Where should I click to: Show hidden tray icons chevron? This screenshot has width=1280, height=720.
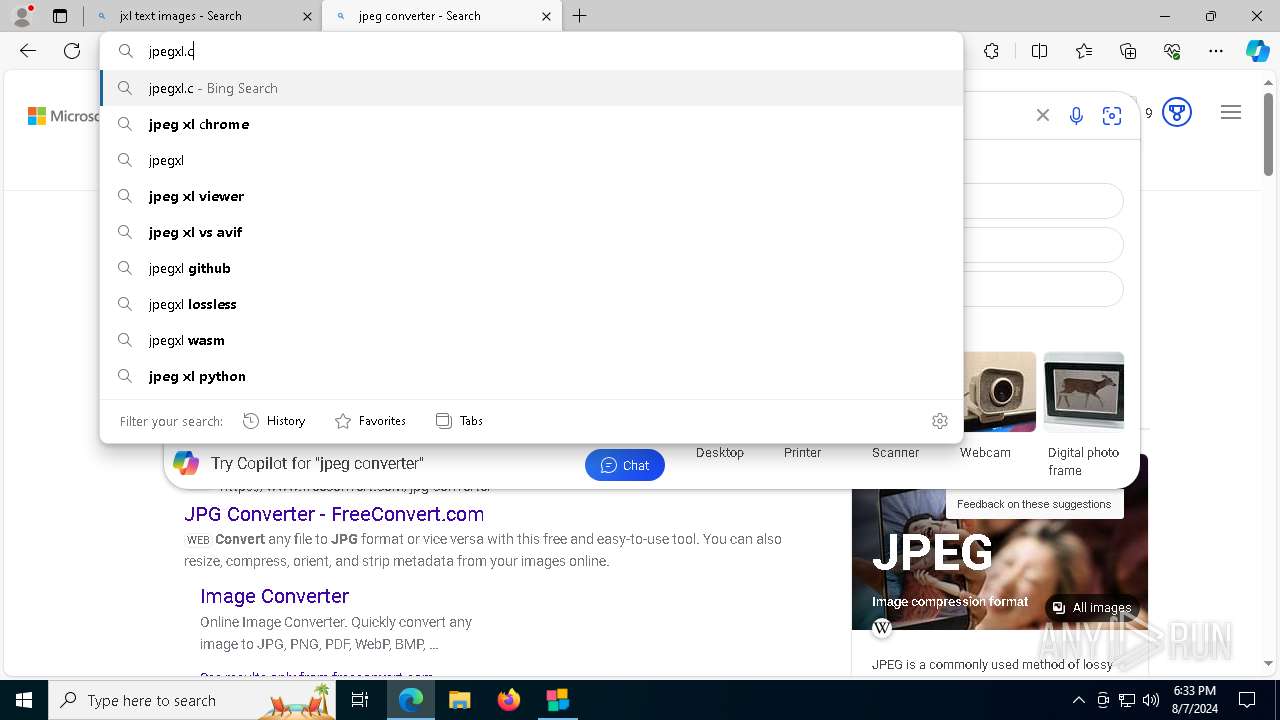click(x=1078, y=700)
